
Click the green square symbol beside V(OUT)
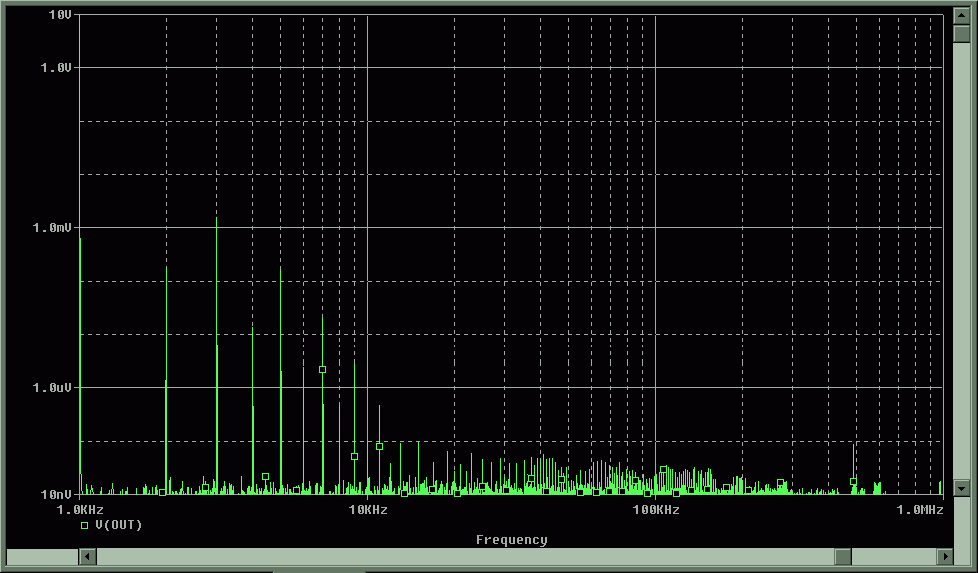pyautogui.click(x=84, y=525)
